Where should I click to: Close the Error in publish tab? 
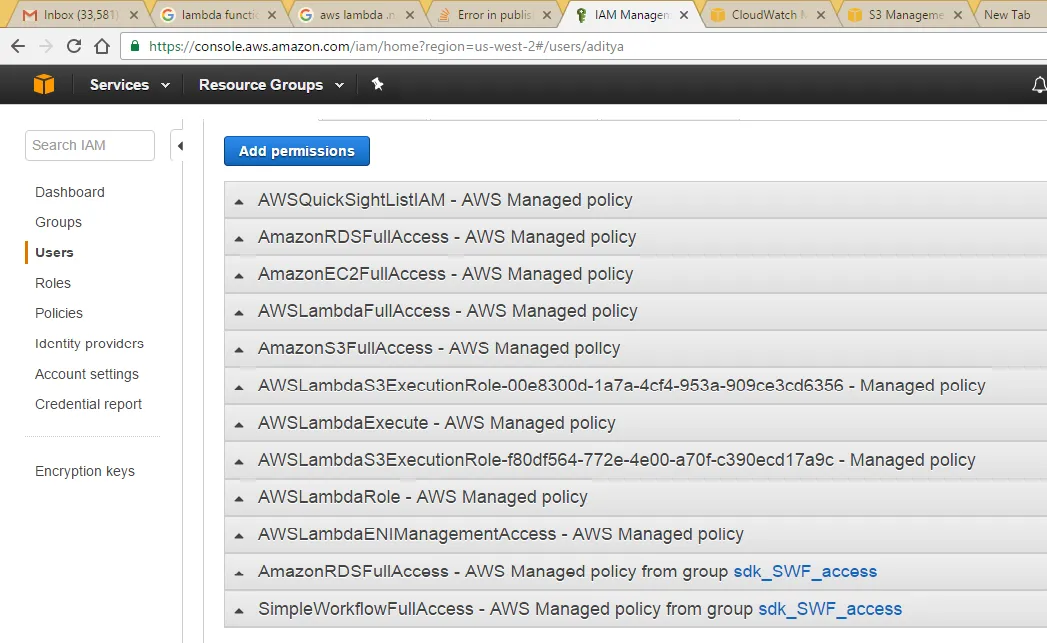[547, 15]
